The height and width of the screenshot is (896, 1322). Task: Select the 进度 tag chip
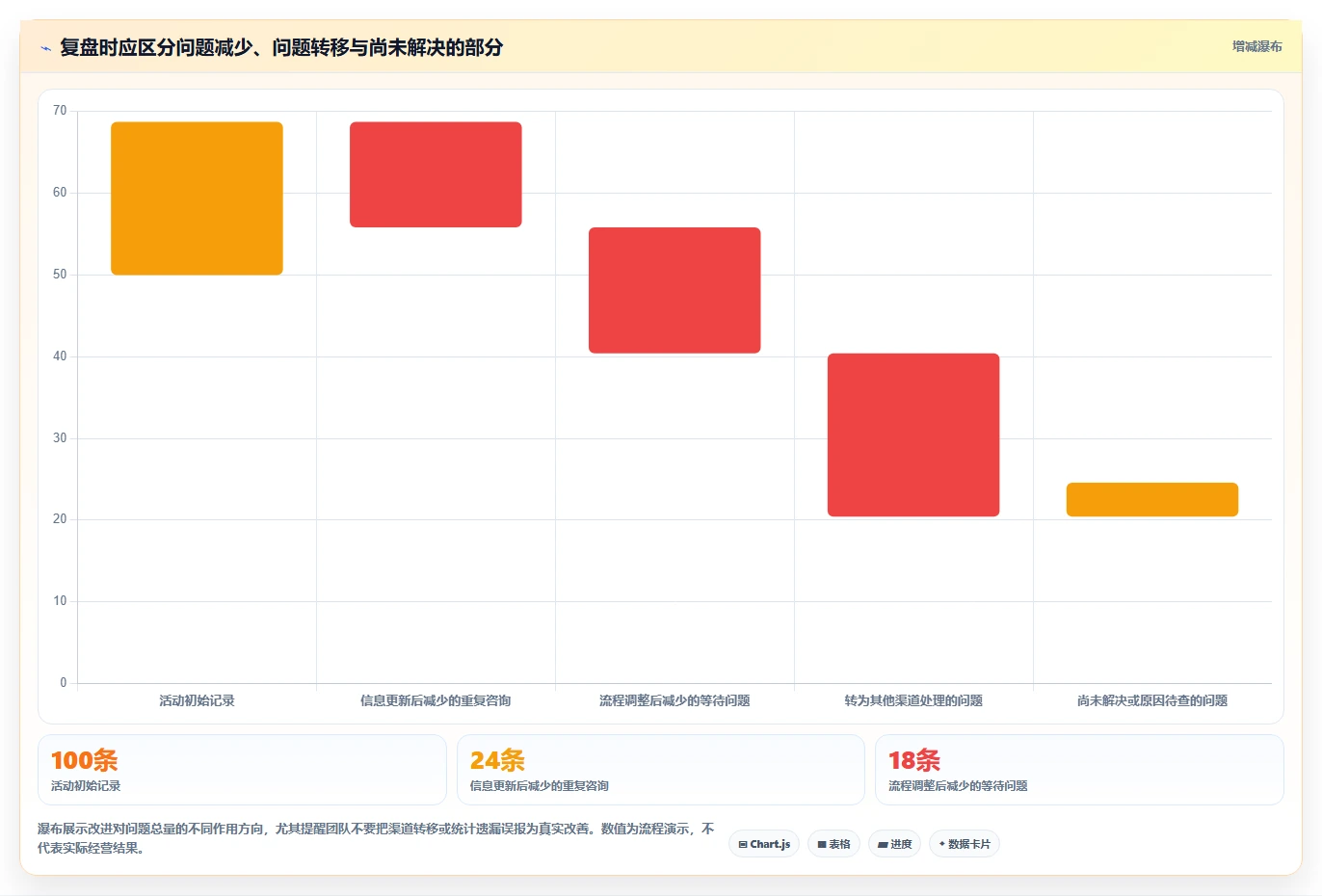(894, 844)
